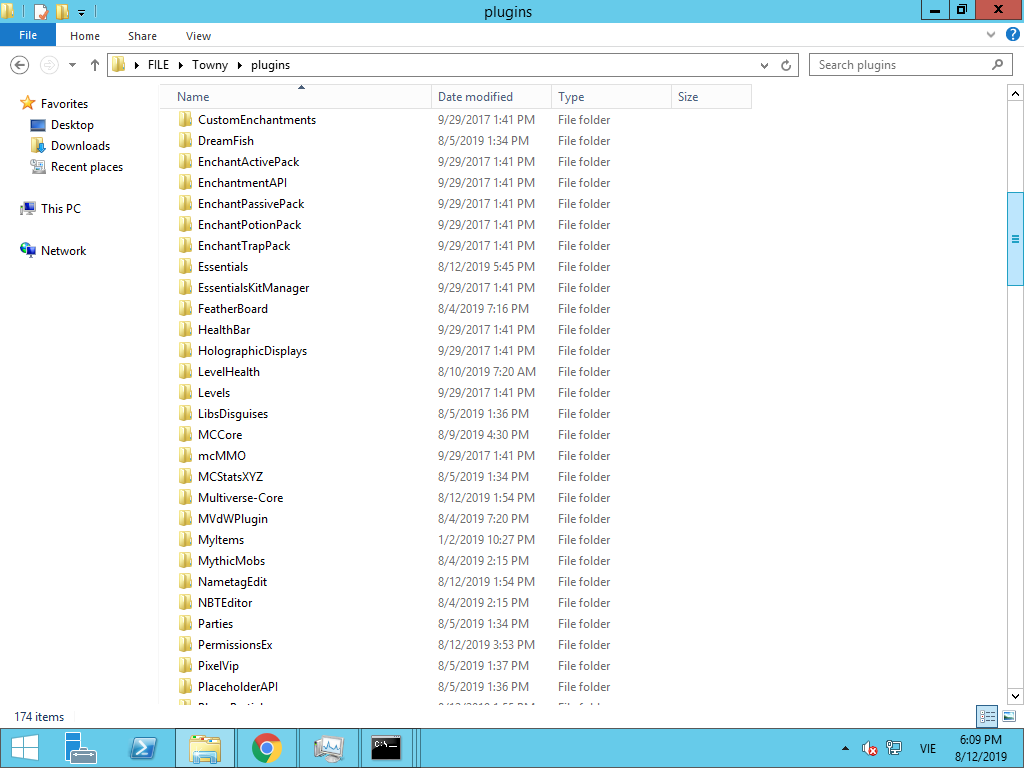
Task: Select the PermissionsEx folder icon
Action: [185, 644]
